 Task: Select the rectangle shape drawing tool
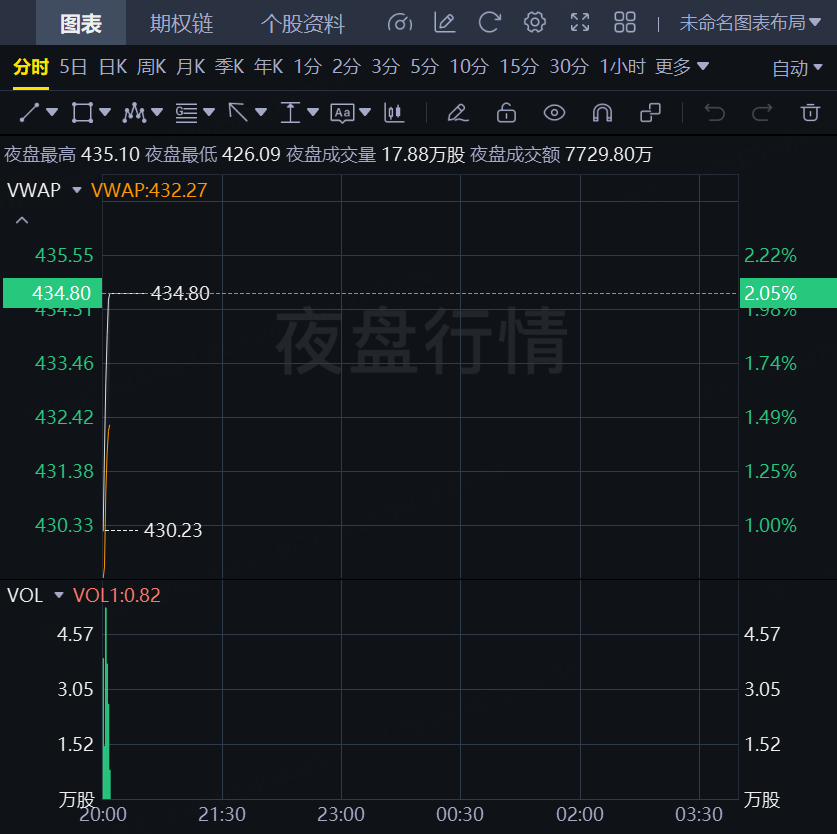[83, 113]
